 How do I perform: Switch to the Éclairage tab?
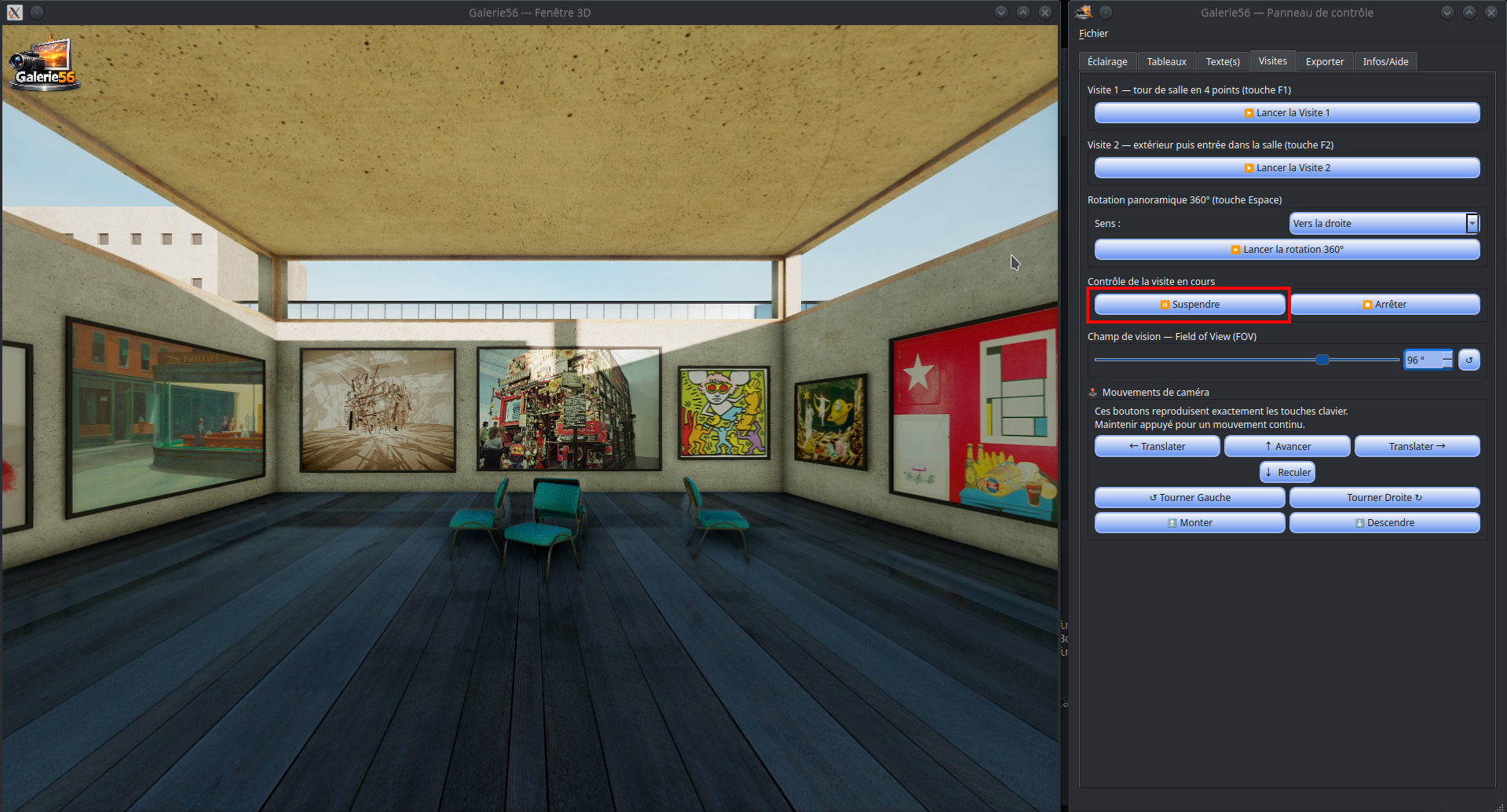(1107, 61)
